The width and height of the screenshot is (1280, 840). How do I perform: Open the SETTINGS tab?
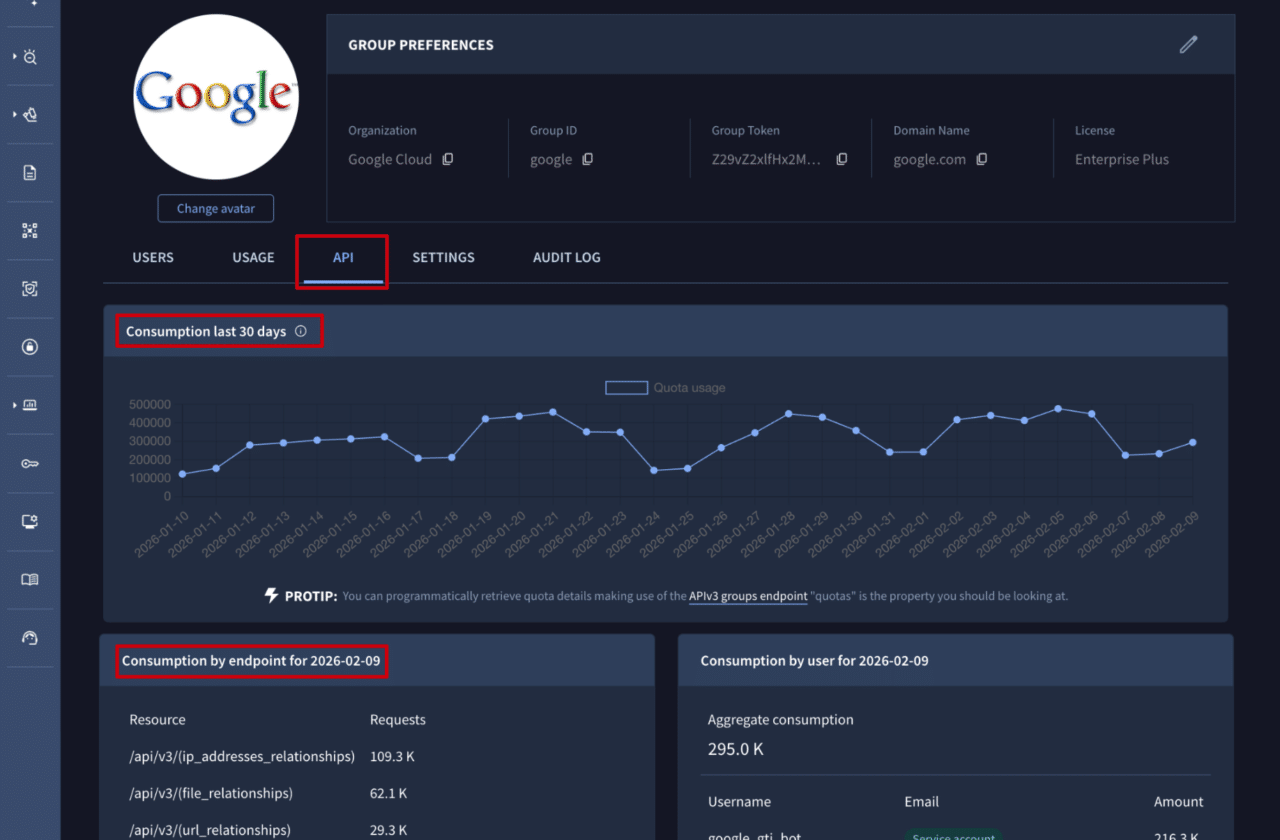(x=443, y=257)
